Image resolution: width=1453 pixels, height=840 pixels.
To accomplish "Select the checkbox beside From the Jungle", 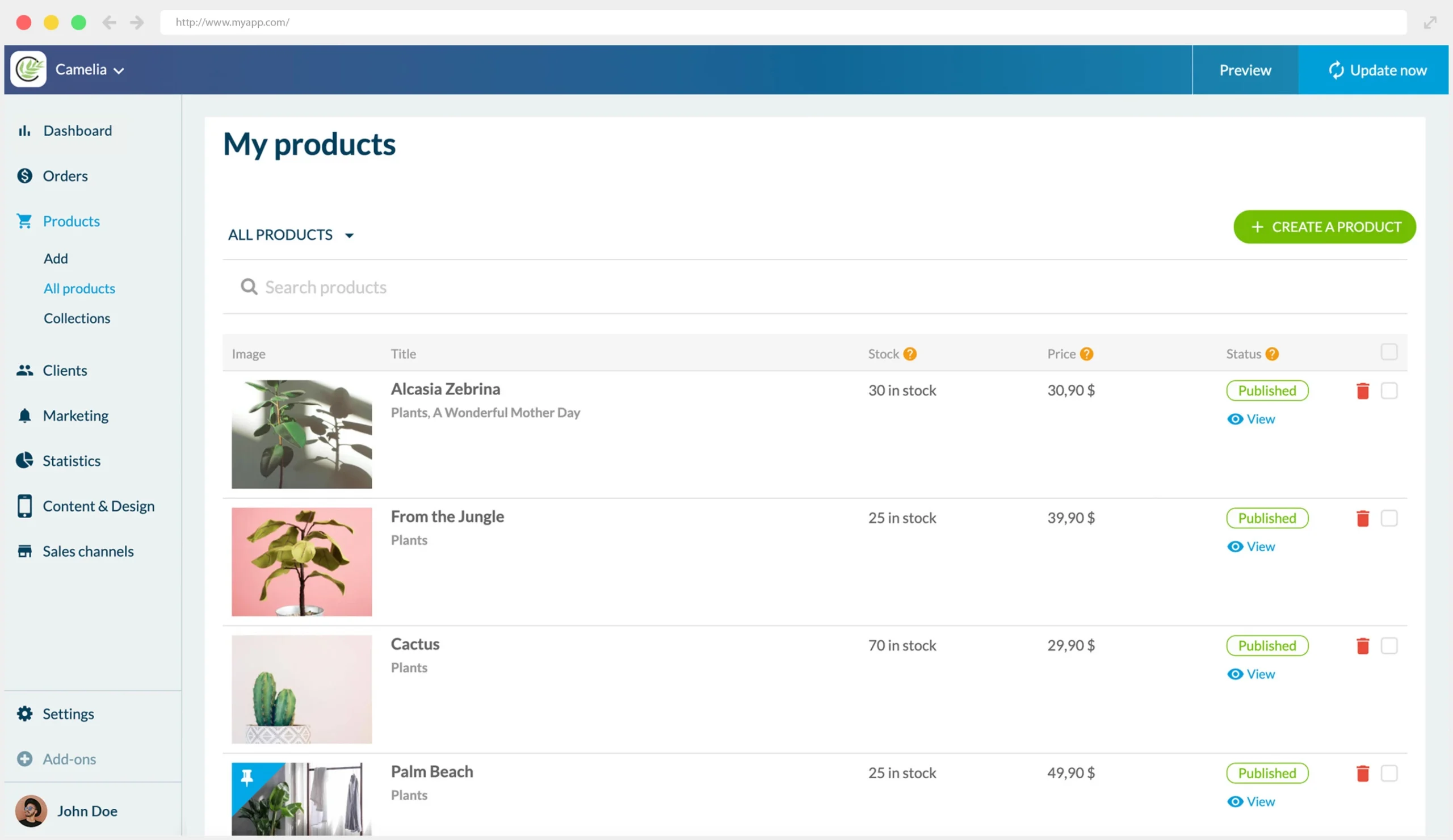I will [x=1391, y=518].
